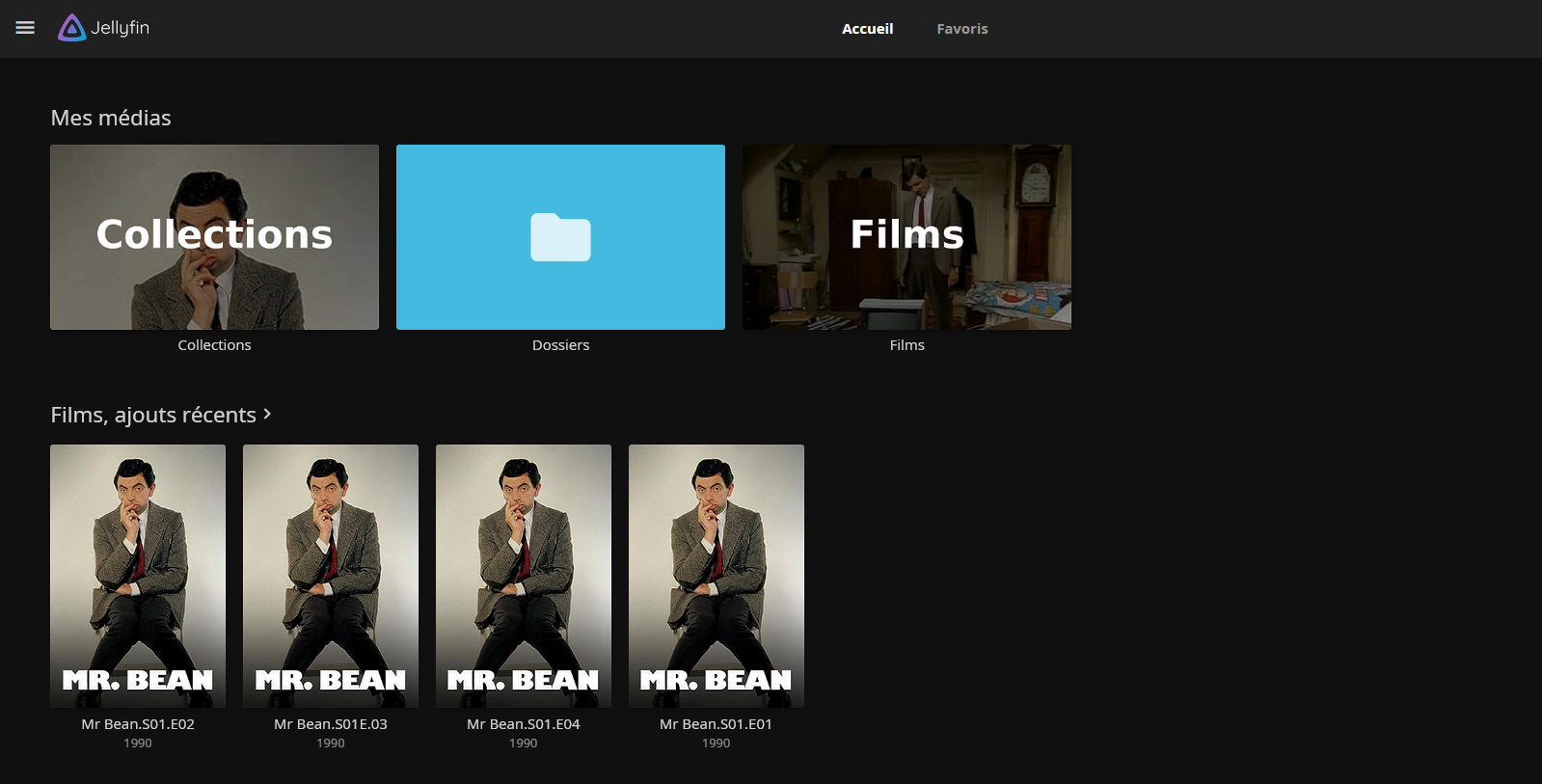Screen dimensions: 1542x784
Task: Open the Mr Bean.S01E.03 poster
Action: point(331,576)
